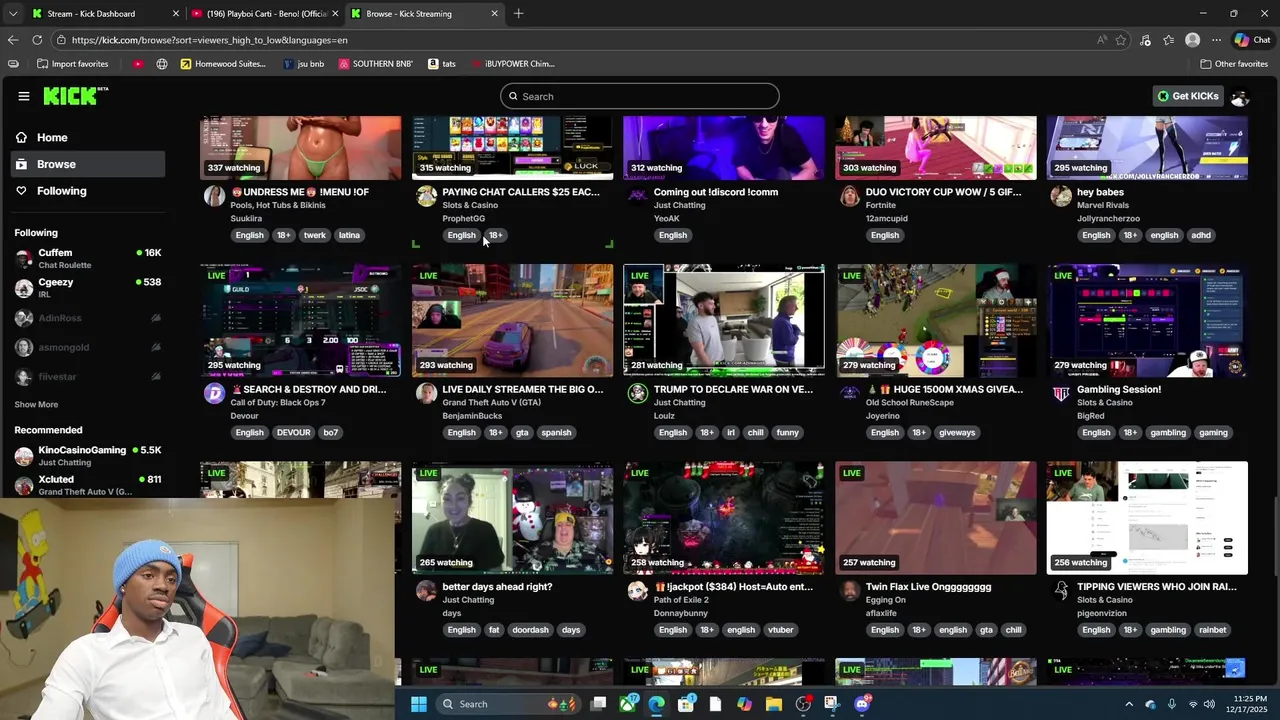Expand Show More in Following list
Image resolution: width=1280 pixels, height=720 pixels.
coord(36,404)
